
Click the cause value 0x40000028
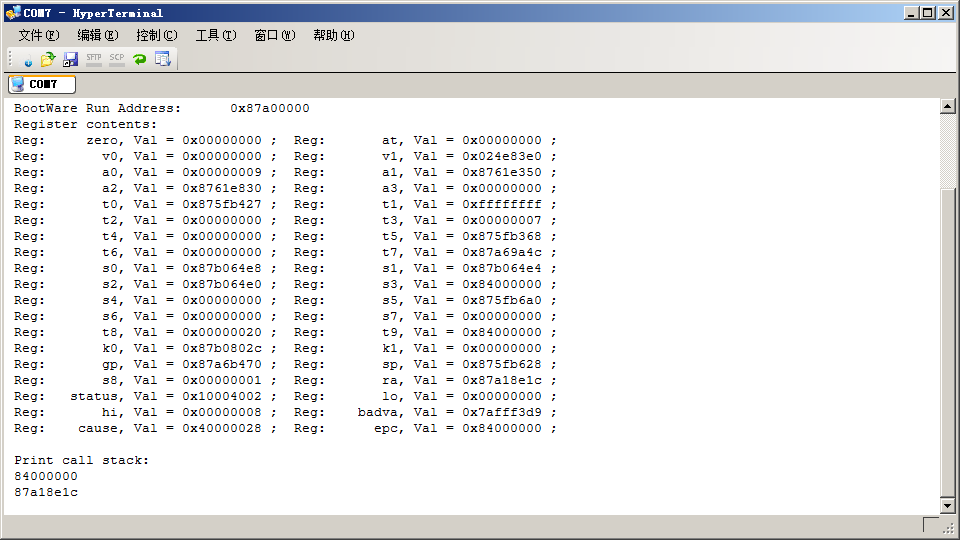(x=222, y=428)
